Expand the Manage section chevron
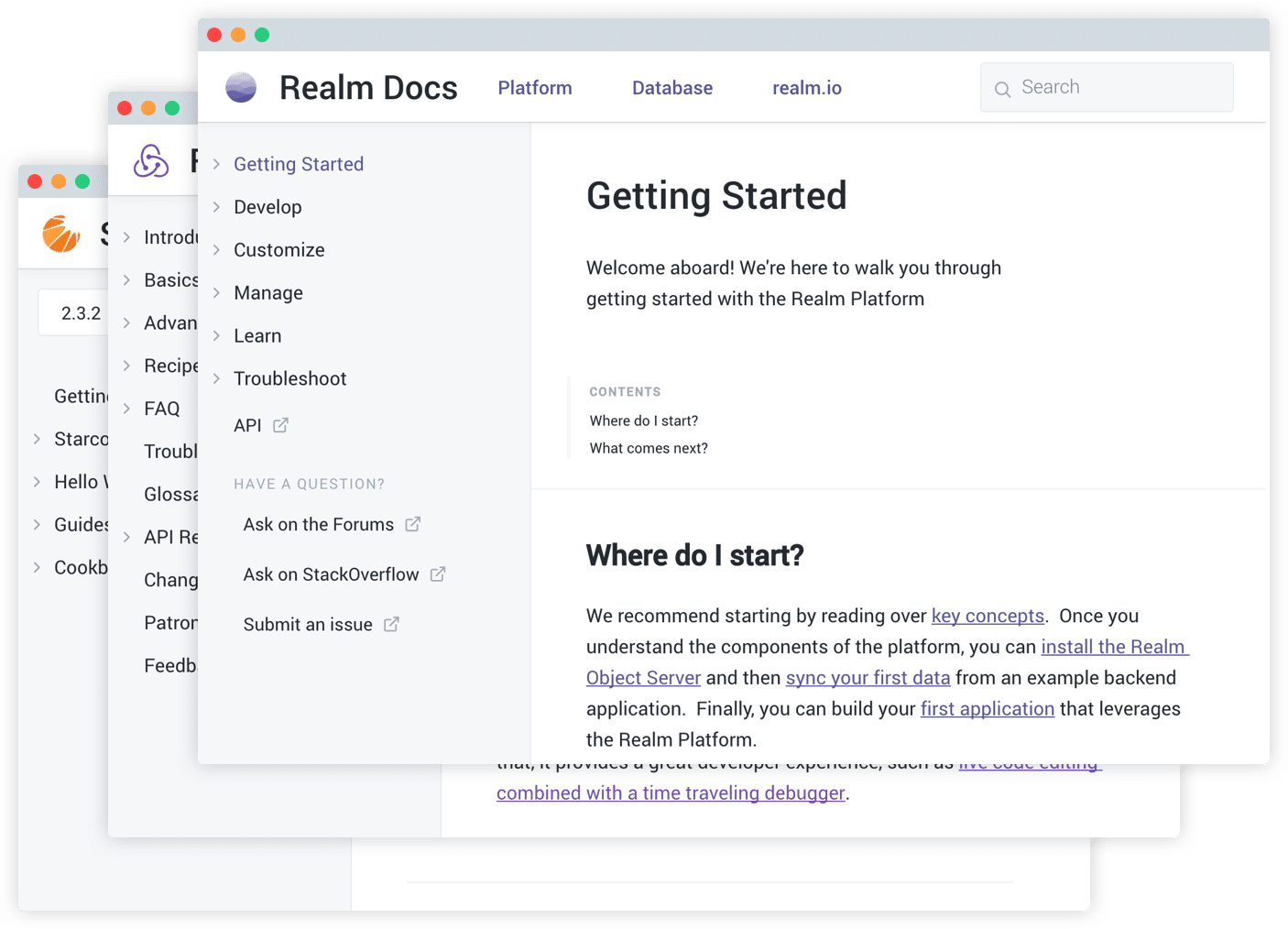 pos(217,293)
